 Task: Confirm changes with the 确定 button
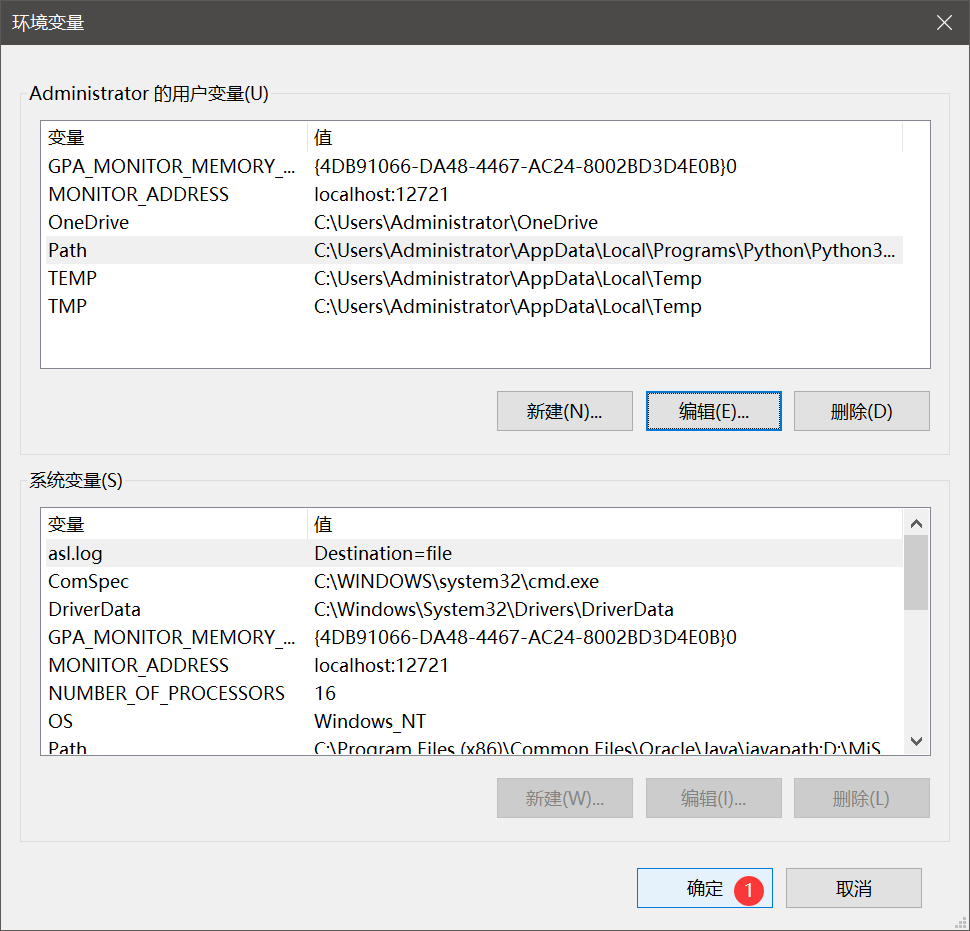[x=704, y=888]
